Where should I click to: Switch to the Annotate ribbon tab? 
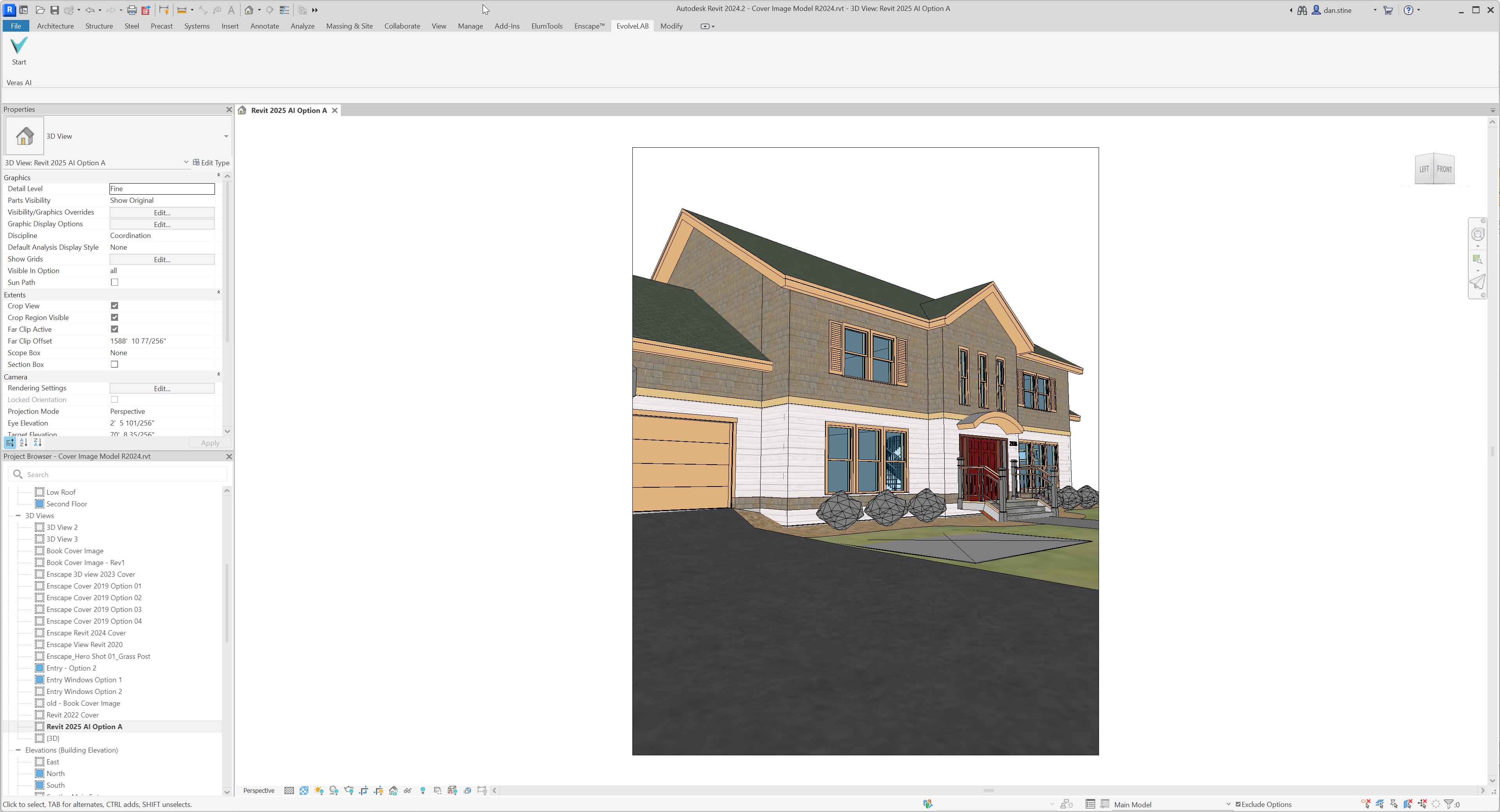pos(264,26)
